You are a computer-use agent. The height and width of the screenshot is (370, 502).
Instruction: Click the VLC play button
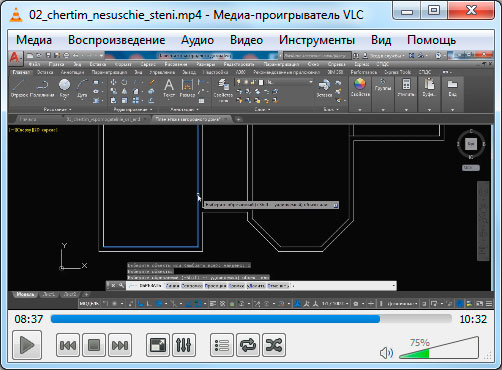click(x=27, y=345)
